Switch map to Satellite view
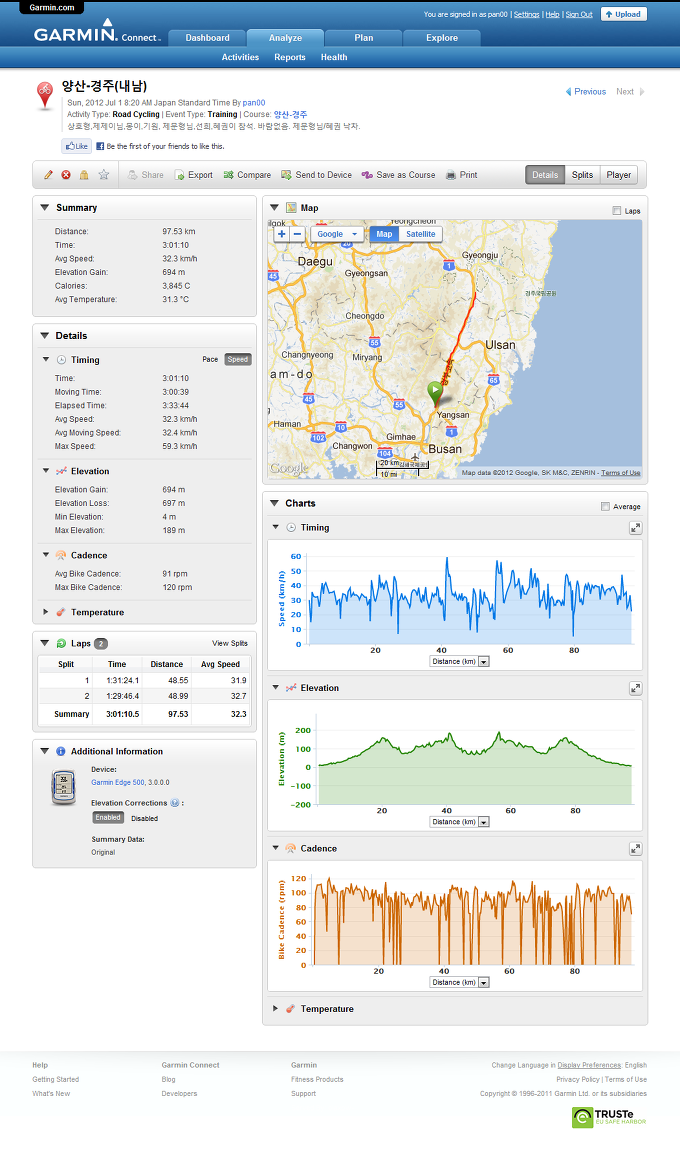 pos(421,234)
